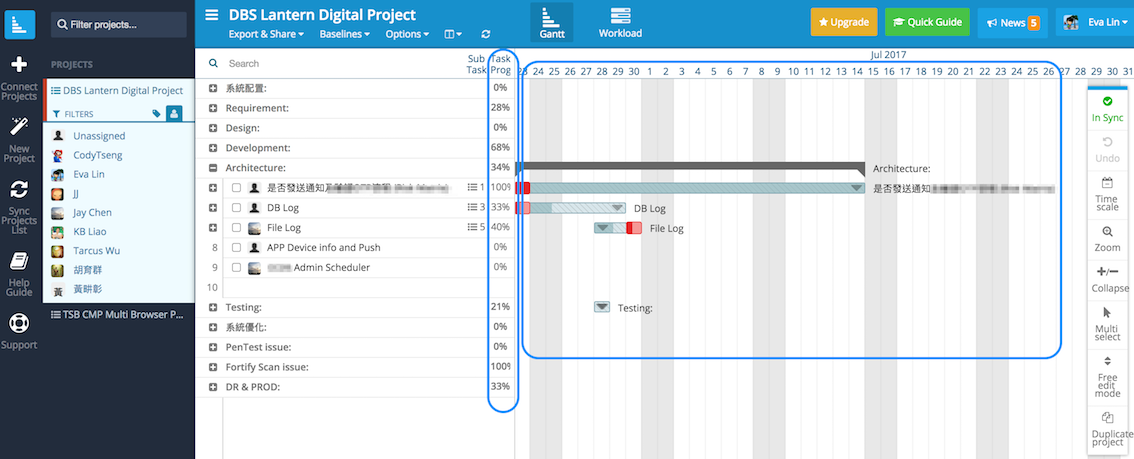Open subtask list icon for DB Log
1134x459 pixels.
pos(472,207)
